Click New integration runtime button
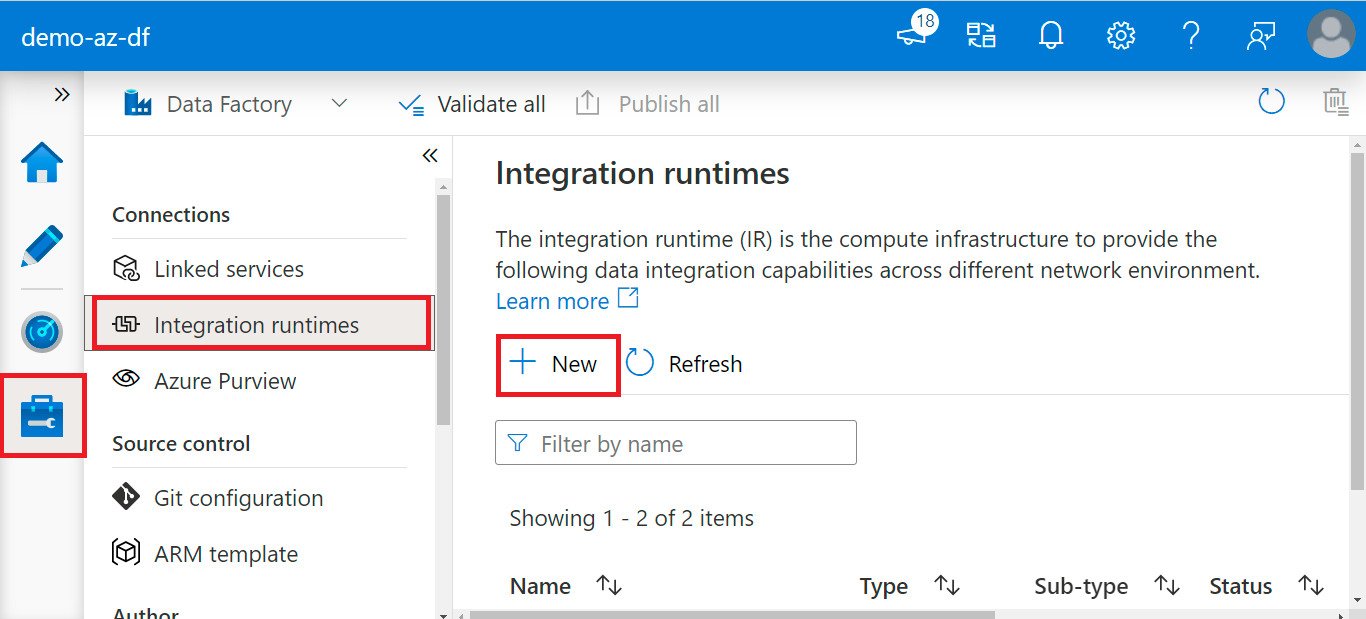The image size is (1366, 619). [x=558, y=364]
